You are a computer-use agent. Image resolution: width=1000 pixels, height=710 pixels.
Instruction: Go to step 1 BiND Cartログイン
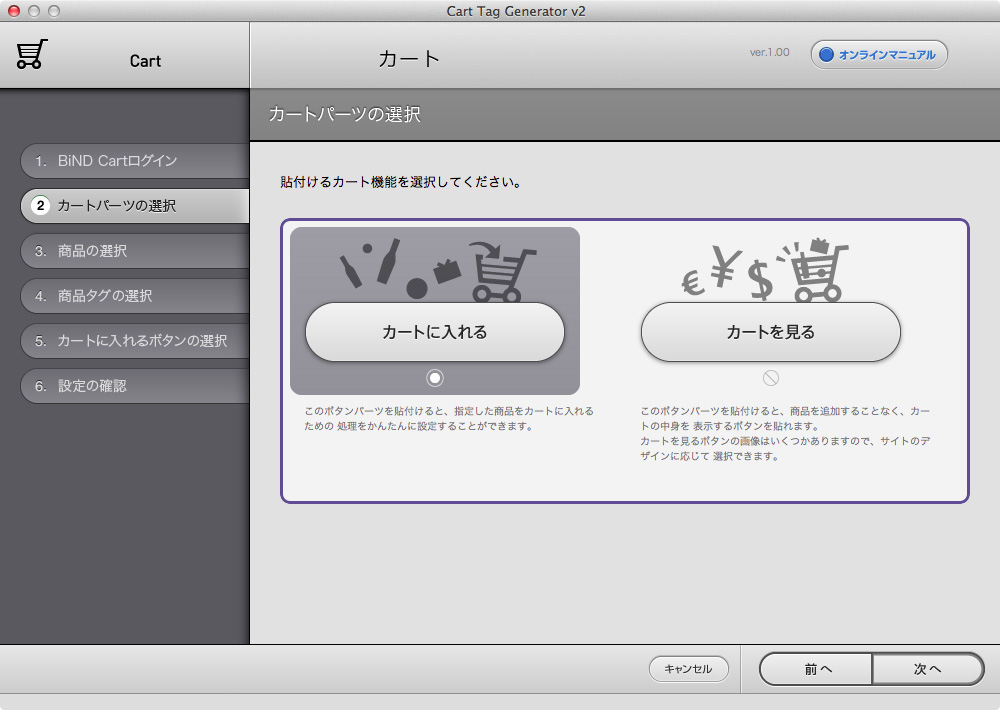click(x=135, y=161)
